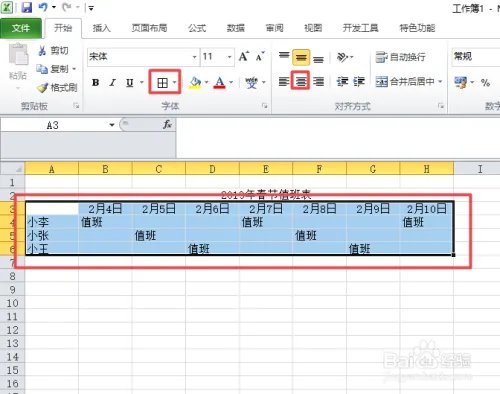
Task: Open the 复制 dropdown arrow
Action: click(x=74, y=69)
